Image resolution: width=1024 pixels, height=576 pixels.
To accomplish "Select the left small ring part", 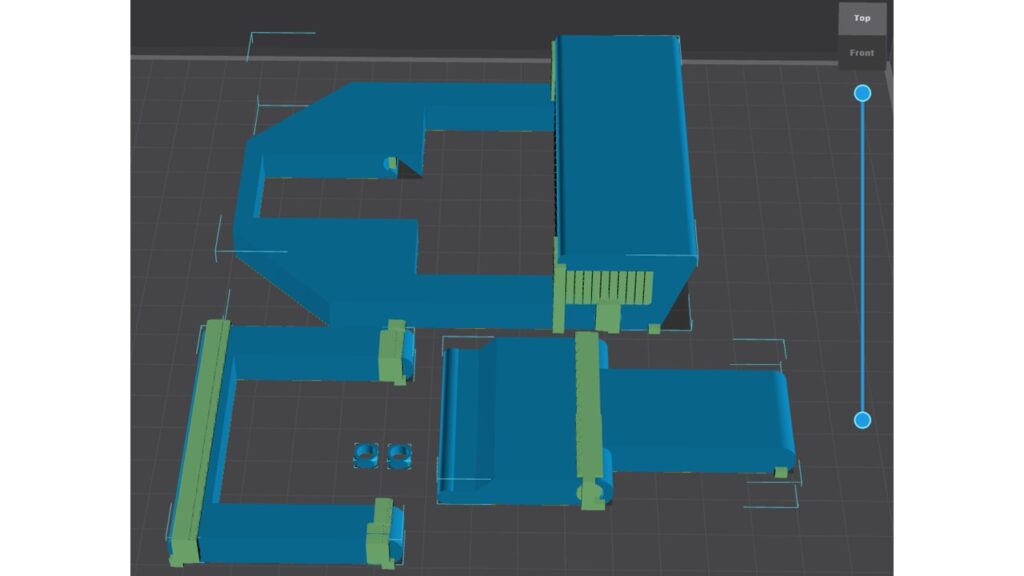I will click(x=366, y=455).
